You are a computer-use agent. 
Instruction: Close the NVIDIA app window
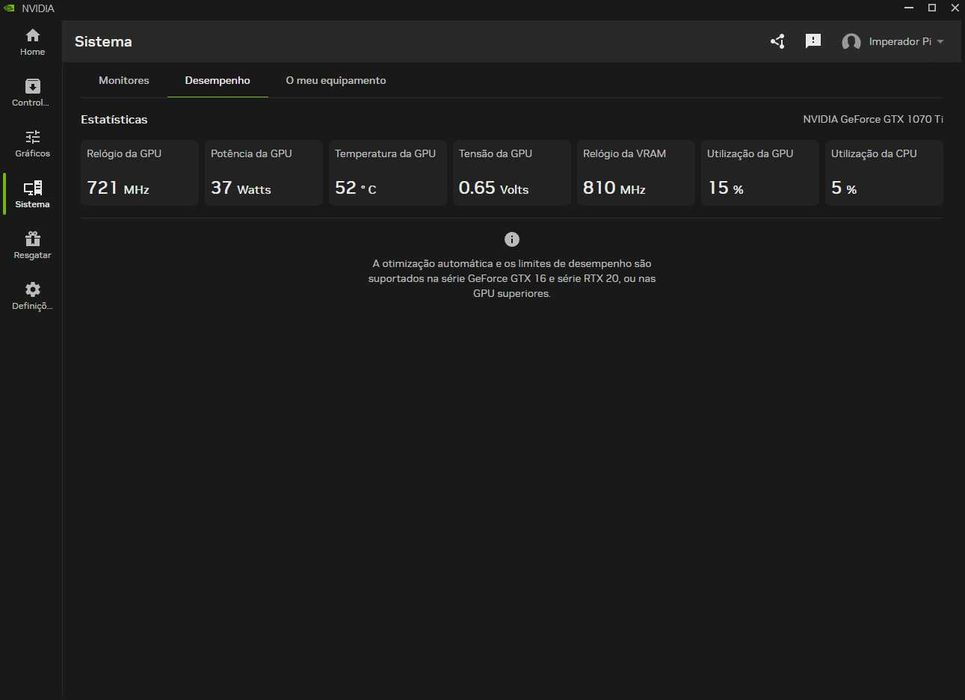point(955,7)
